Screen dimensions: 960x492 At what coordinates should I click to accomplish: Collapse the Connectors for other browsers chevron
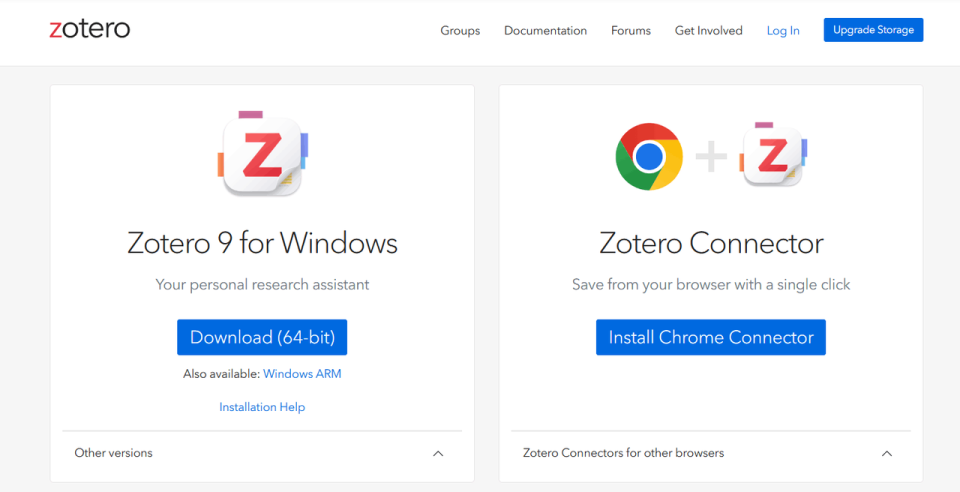pos(887,453)
